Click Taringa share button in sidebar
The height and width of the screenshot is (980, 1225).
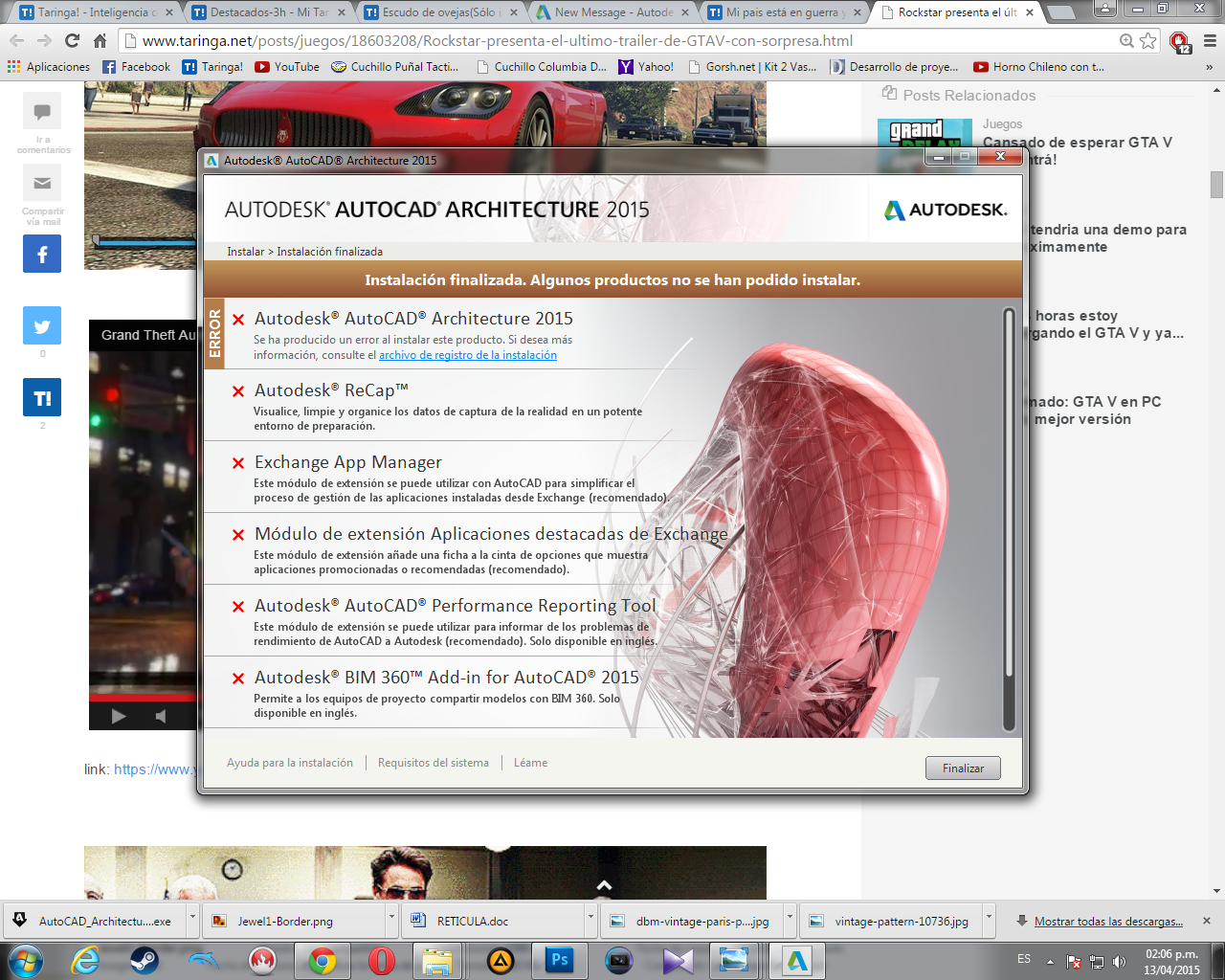click(x=42, y=397)
